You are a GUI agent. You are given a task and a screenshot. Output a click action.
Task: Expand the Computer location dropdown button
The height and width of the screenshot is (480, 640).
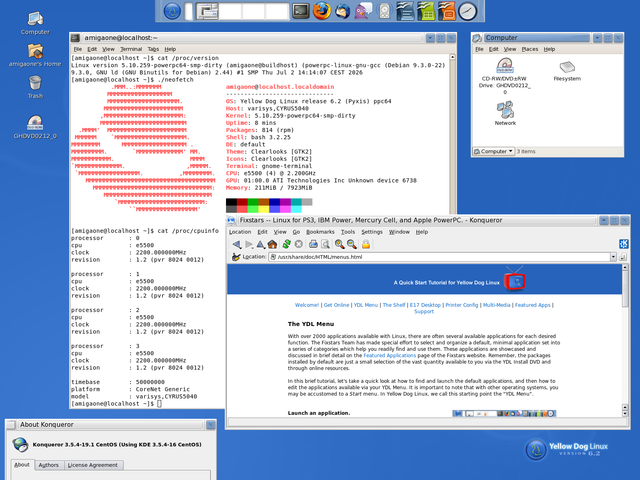pyautogui.click(x=493, y=151)
